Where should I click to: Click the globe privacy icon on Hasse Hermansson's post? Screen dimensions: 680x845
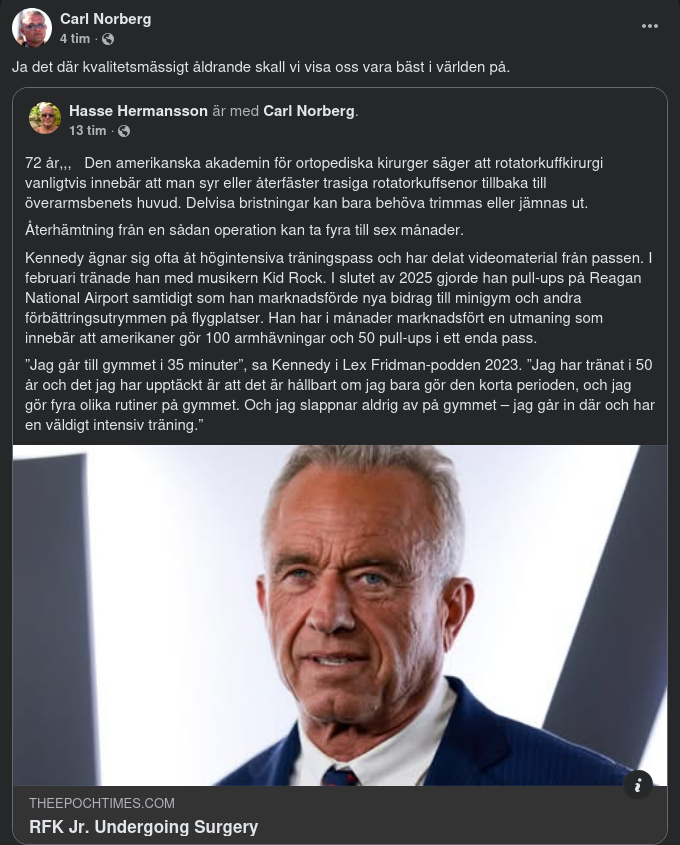click(124, 130)
